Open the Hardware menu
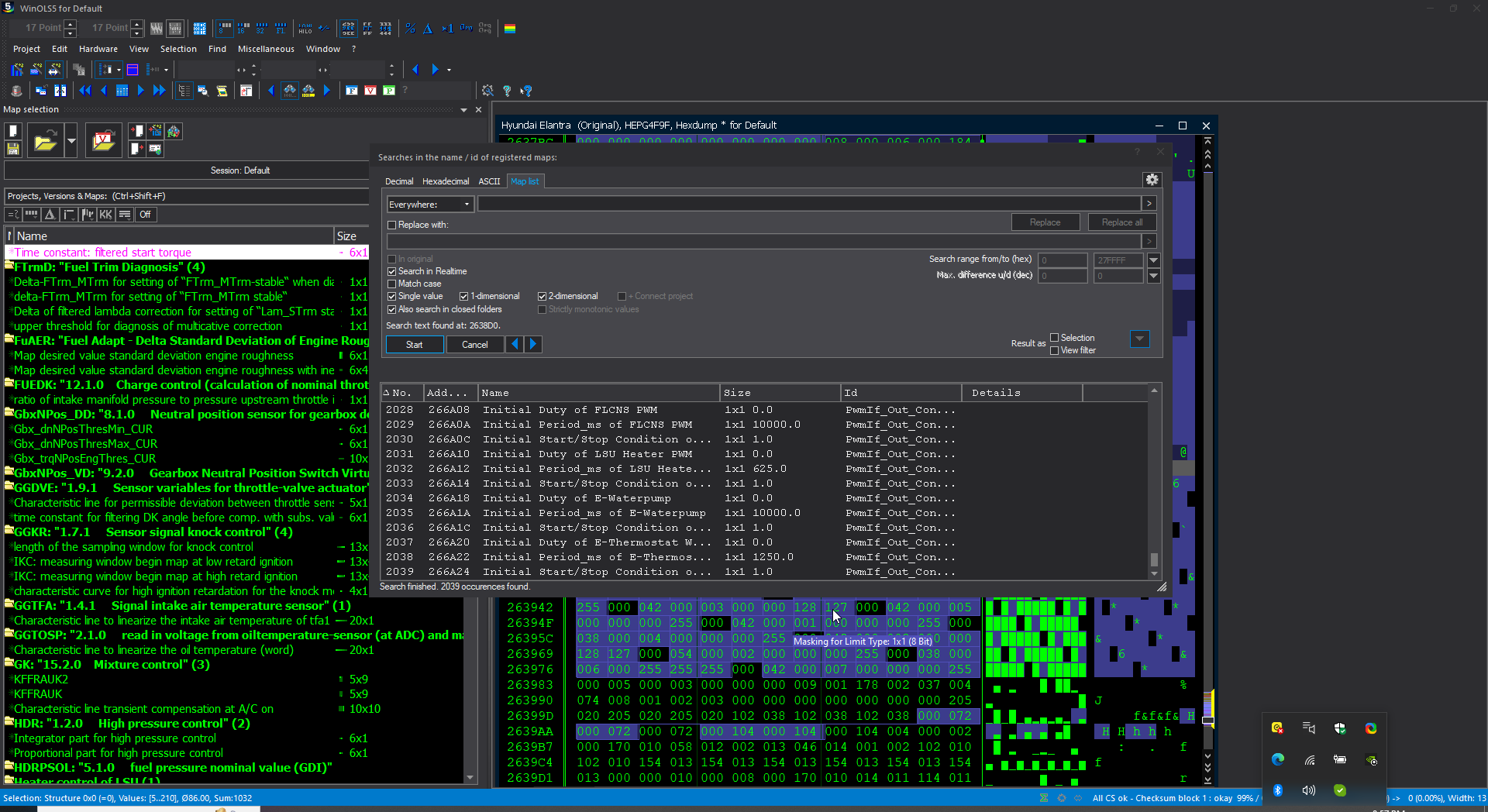The width and height of the screenshot is (1488, 812). click(x=98, y=49)
